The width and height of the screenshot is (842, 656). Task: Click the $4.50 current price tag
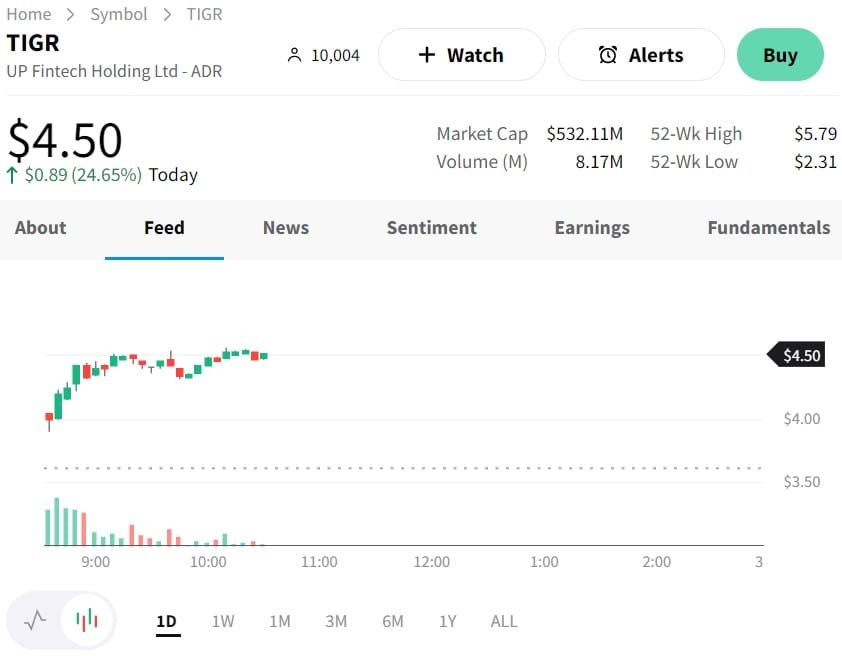[800, 355]
